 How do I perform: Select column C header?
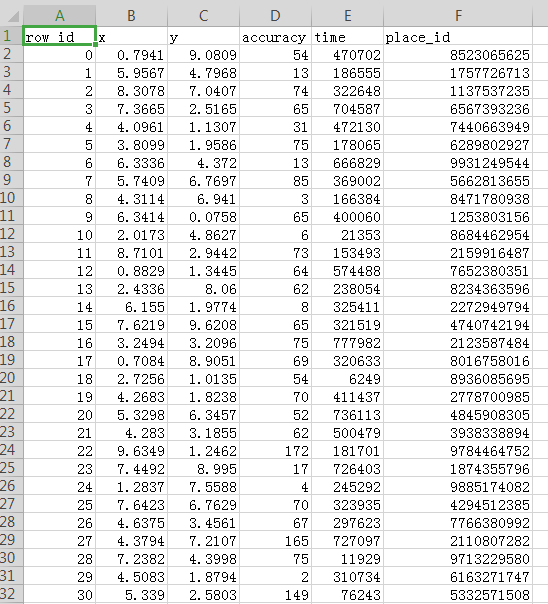click(x=203, y=16)
